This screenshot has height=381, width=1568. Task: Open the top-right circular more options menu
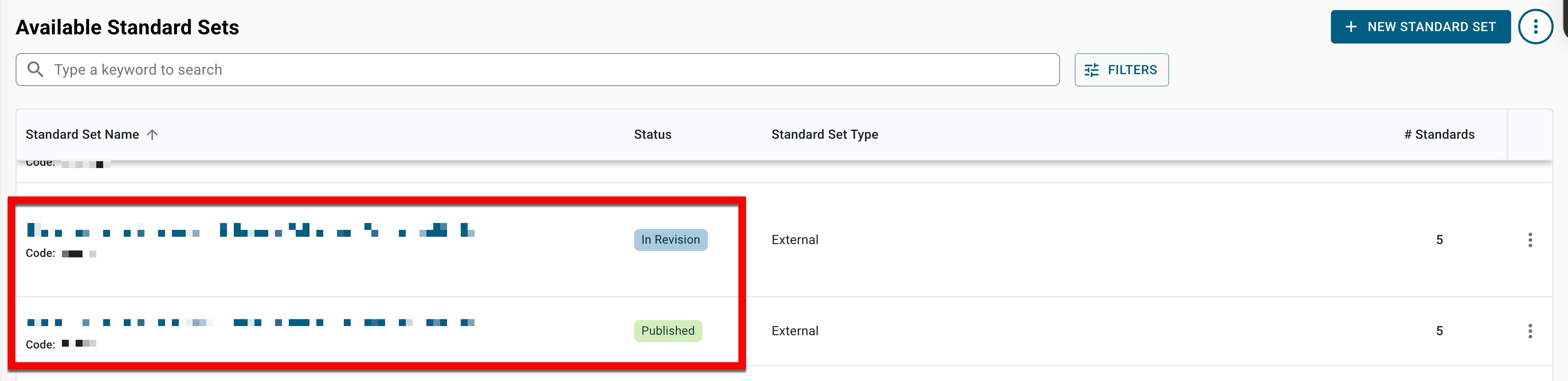tap(1535, 27)
